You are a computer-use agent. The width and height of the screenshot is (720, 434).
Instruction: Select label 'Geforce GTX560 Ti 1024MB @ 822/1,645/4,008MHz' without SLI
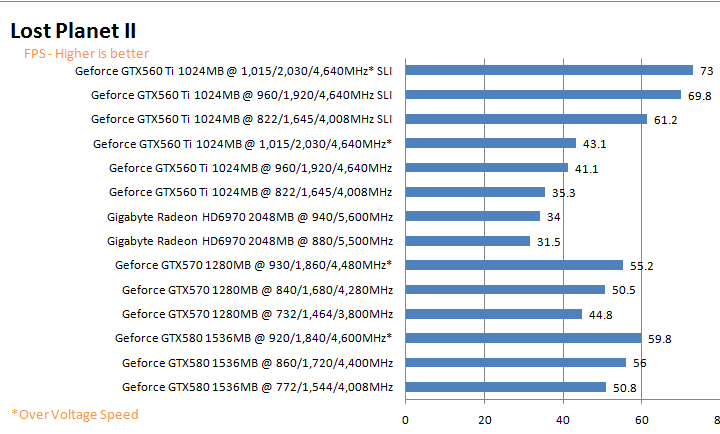[x=251, y=192]
